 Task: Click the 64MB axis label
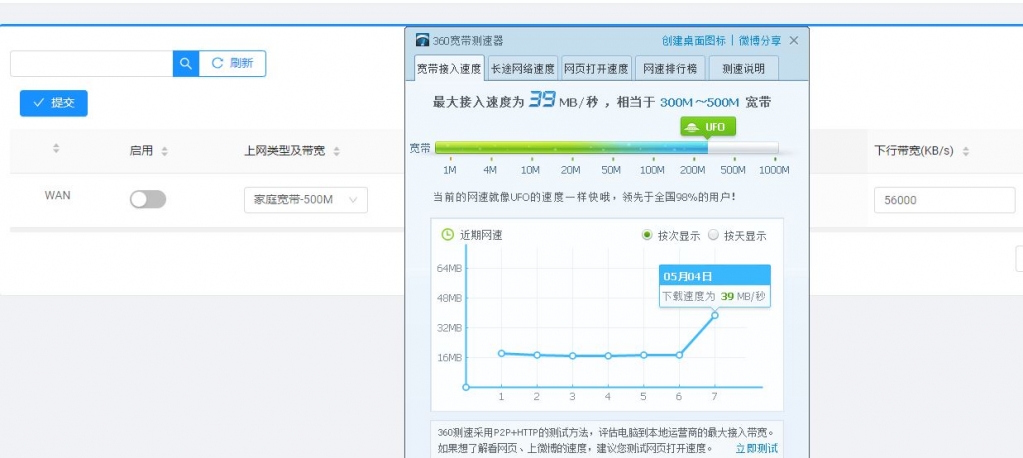pos(450,268)
